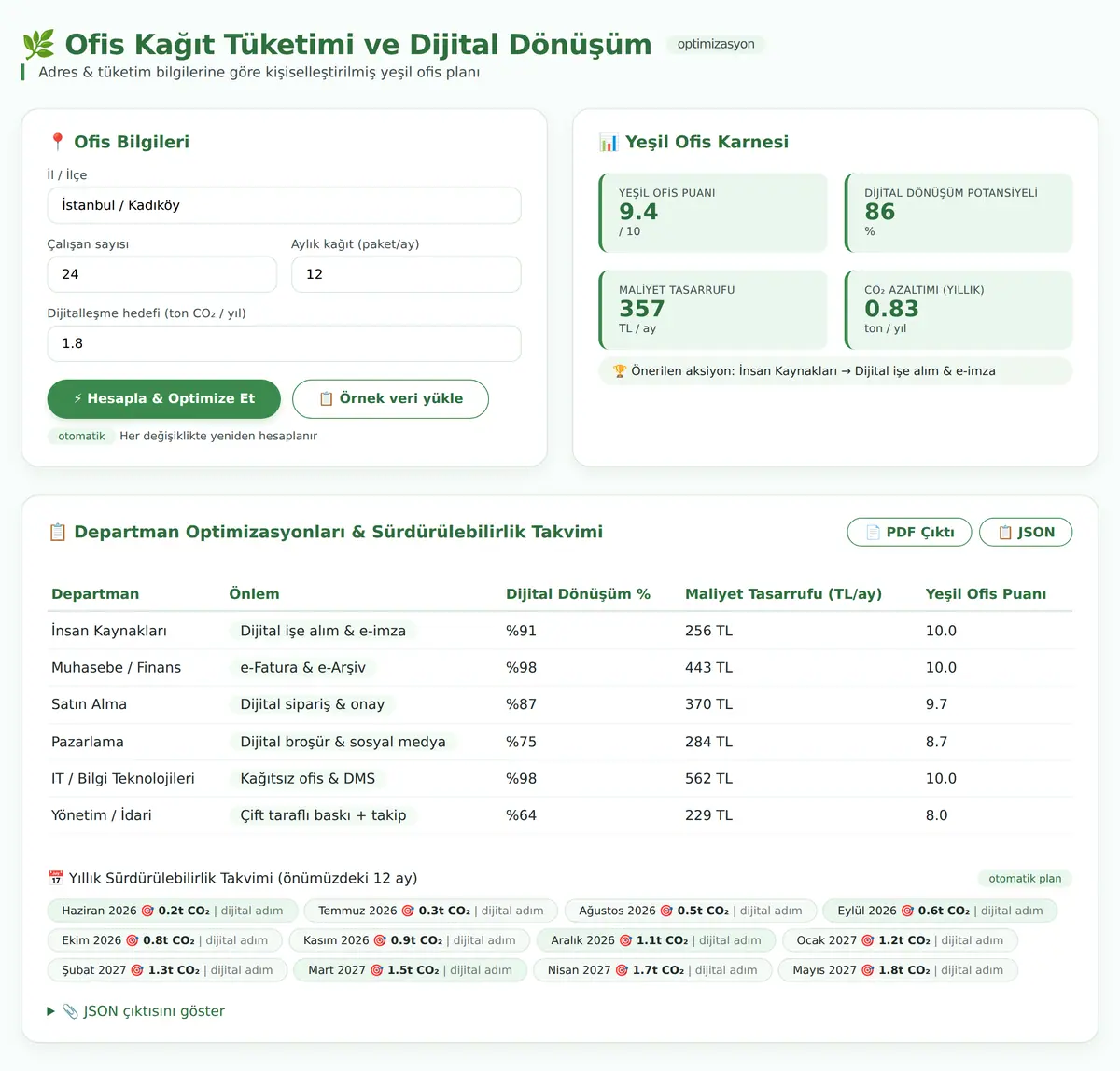Screen dimensions: 1120x1071
Task: Click the chart icon beside Yeşil Ofis Karnesi
Action: pyautogui.click(x=609, y=142)
